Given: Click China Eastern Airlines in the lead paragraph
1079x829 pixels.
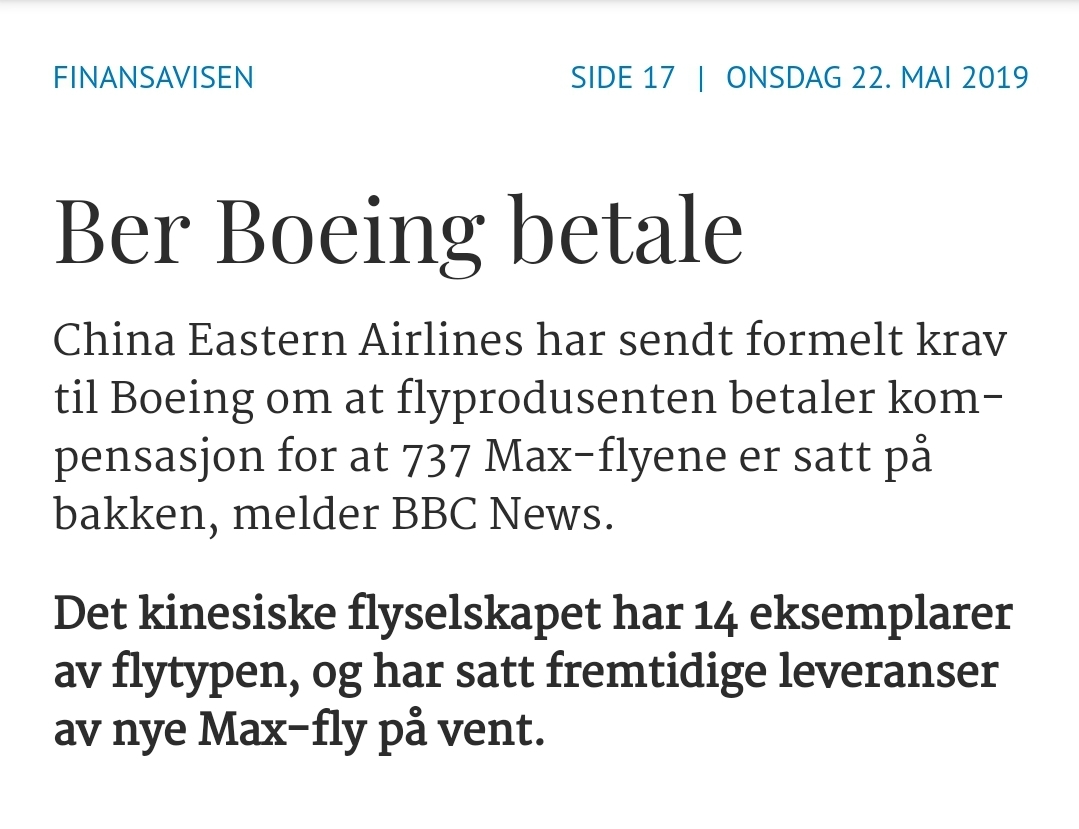Looking at the screenshot, I should (288, 341).
